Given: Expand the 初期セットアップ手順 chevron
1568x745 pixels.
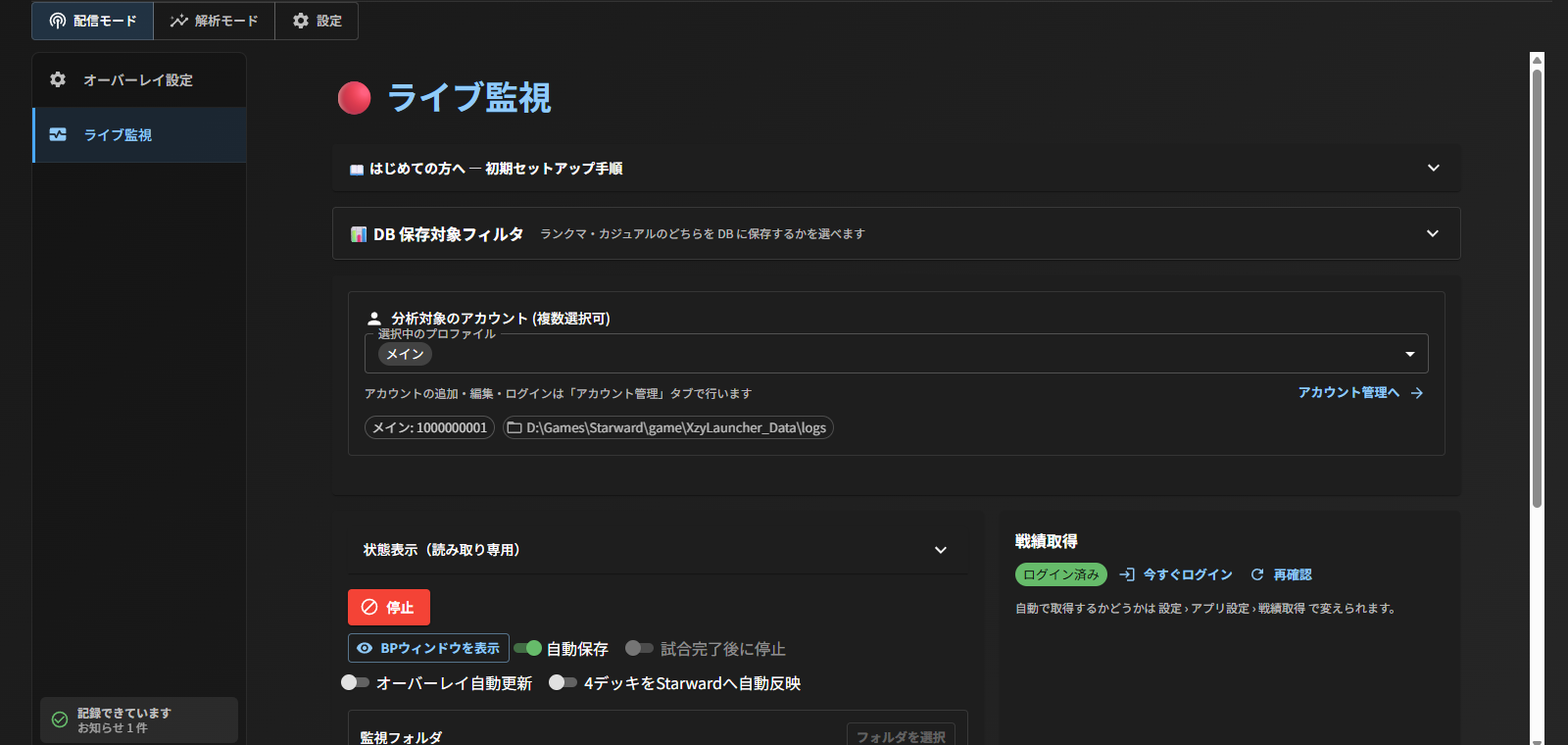Looking at the screenshot, I should (1433, 168).
